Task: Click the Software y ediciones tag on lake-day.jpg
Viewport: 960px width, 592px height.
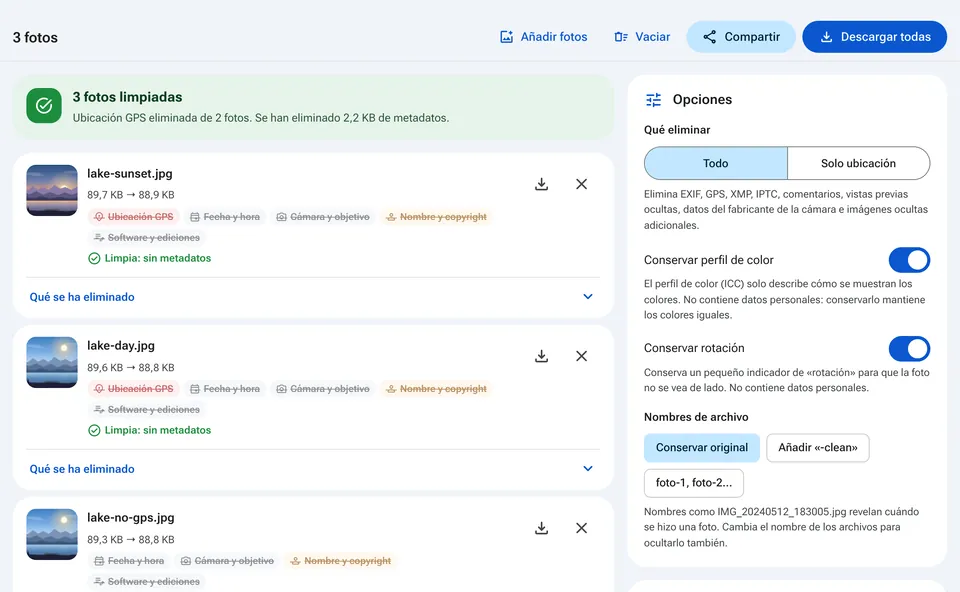Action: pos(147,410)
